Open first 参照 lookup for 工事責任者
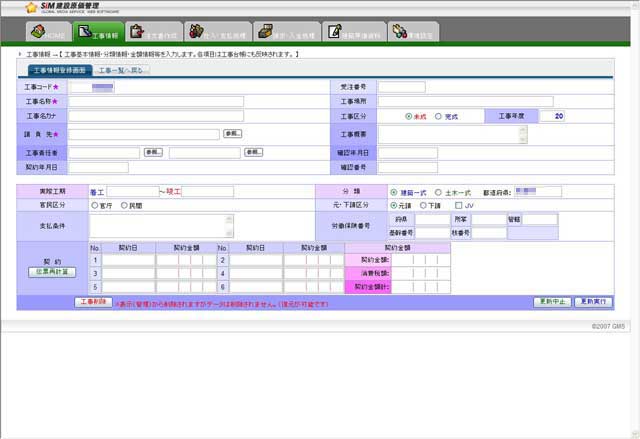This screenshot has width=640, height=439. (153, 152)
